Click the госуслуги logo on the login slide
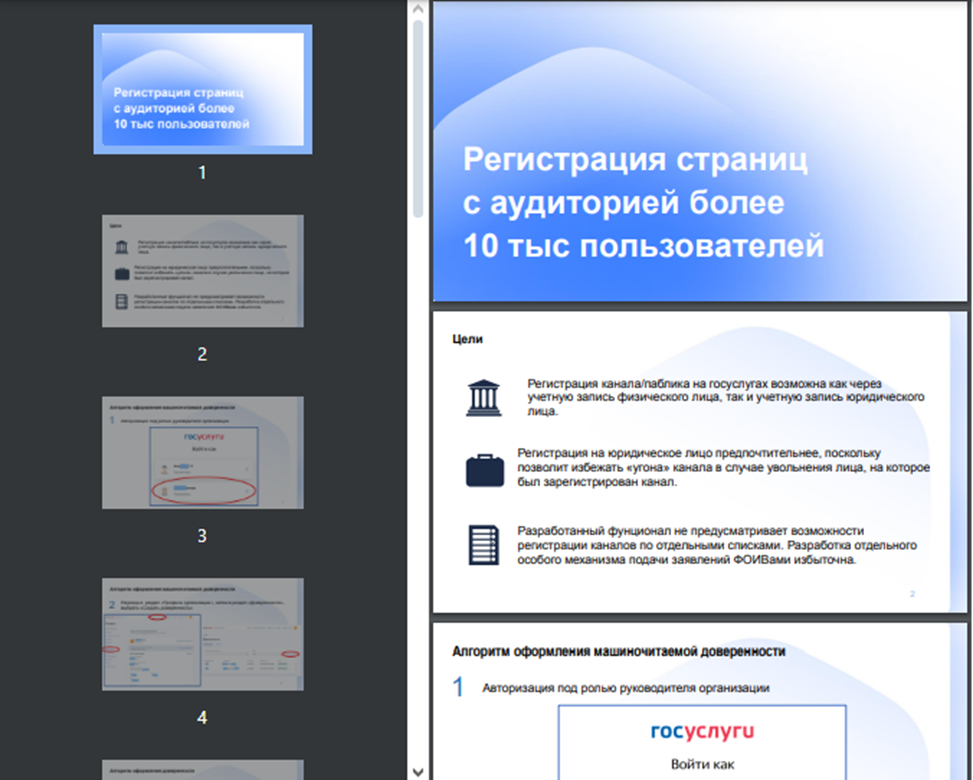The height and width of the screenshot is (780, 973). [702, 732]
